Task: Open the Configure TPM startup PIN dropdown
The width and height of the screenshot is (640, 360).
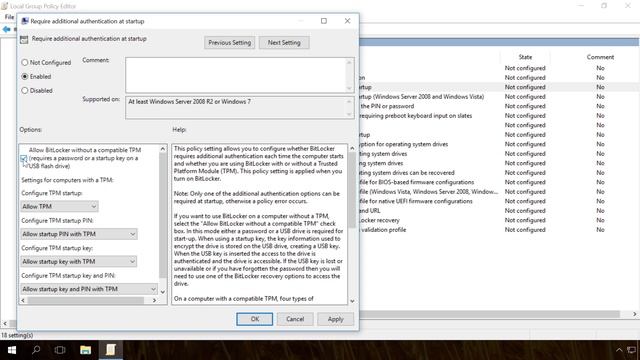Action: (x=79, y=234)
